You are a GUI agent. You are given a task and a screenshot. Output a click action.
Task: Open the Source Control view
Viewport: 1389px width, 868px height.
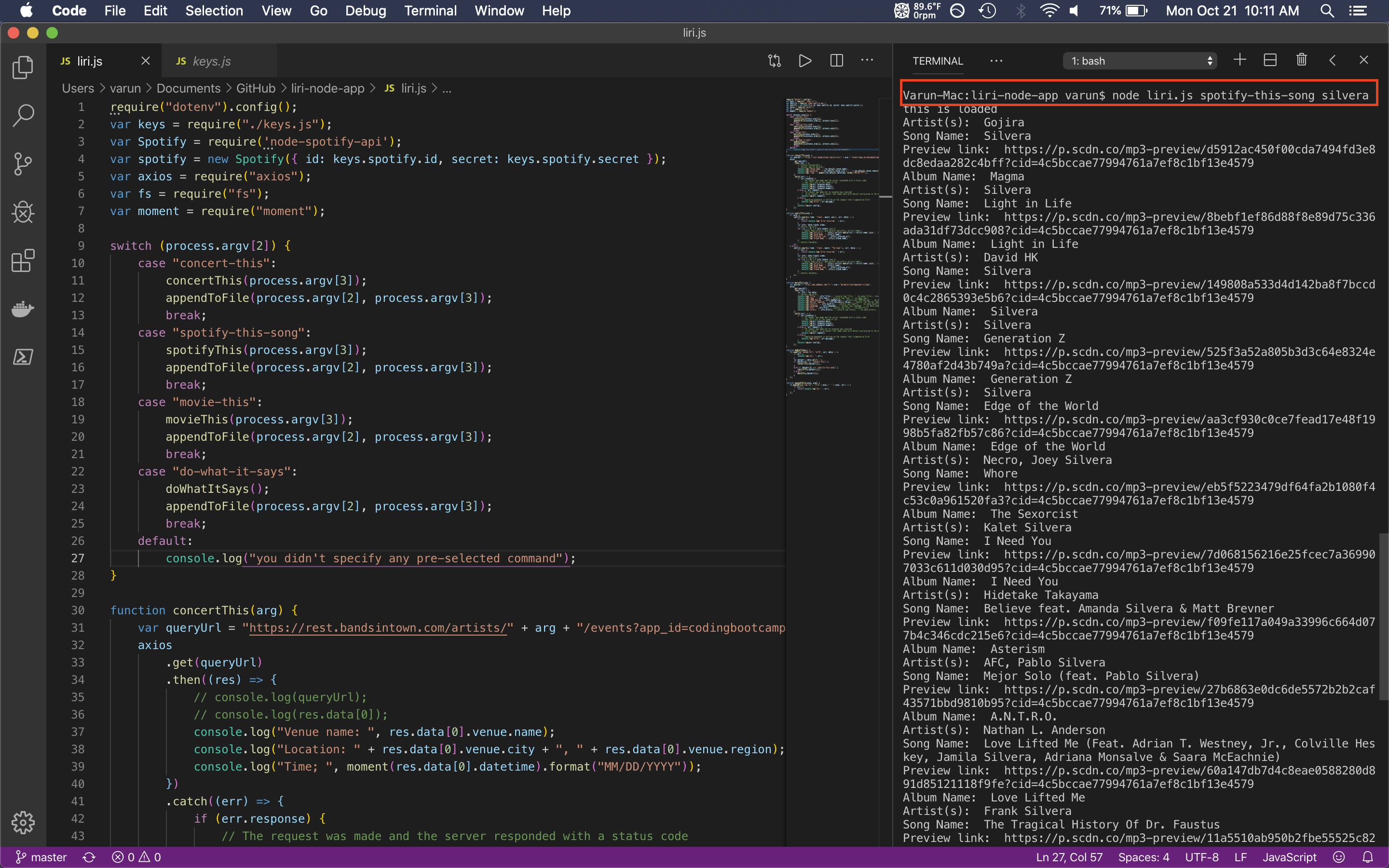(23, 164)
